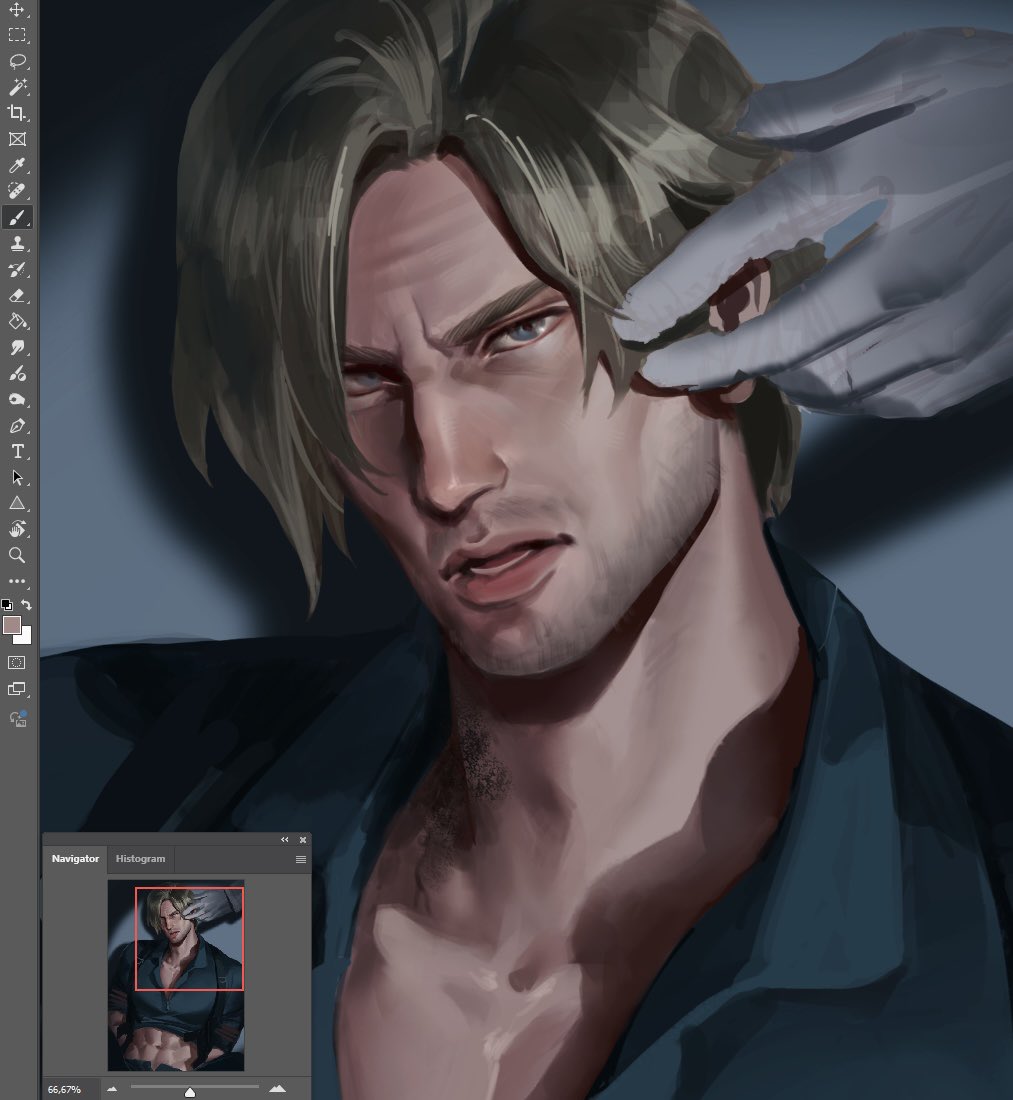The height and width of the screenshot is (1100, 1013).
Task: Click the Navigator zoom slider handle
Action: point(189,1092)
